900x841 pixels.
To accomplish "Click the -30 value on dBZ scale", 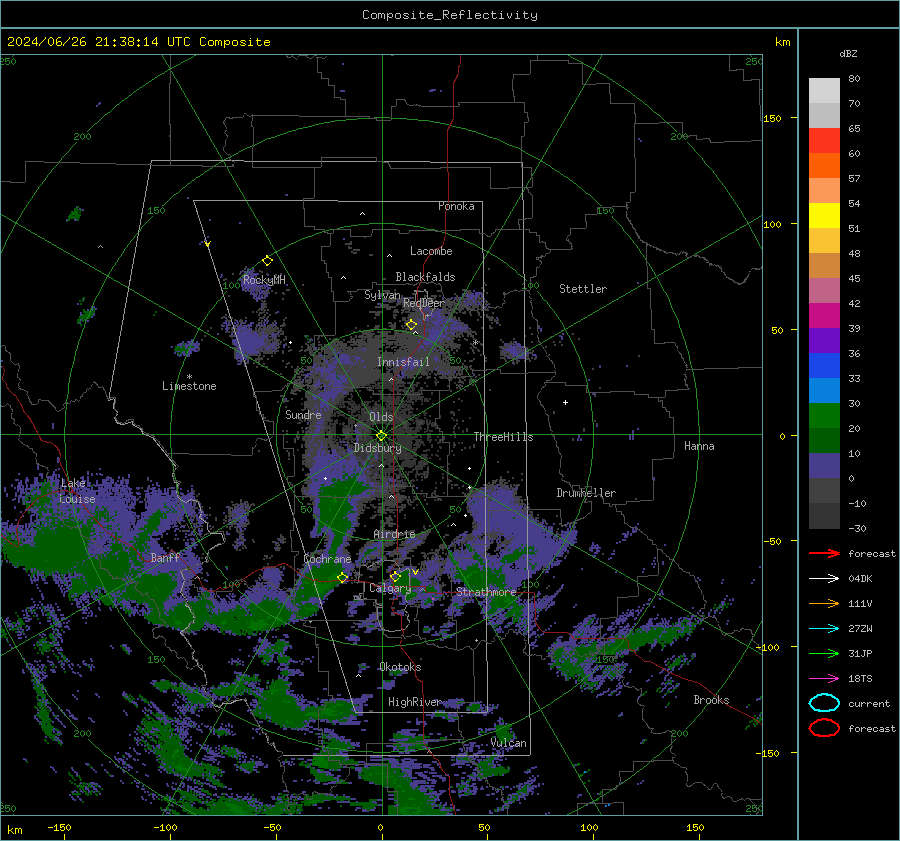I will [857, 528].
